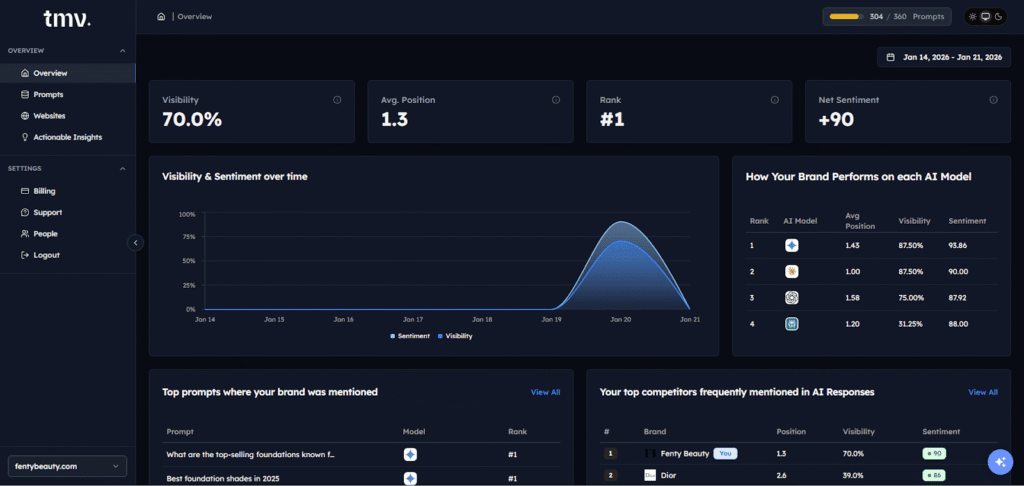Click the Billing card icon
Image resolution: width=1024 pixels, height=486 pixels.
click(25, 191)
